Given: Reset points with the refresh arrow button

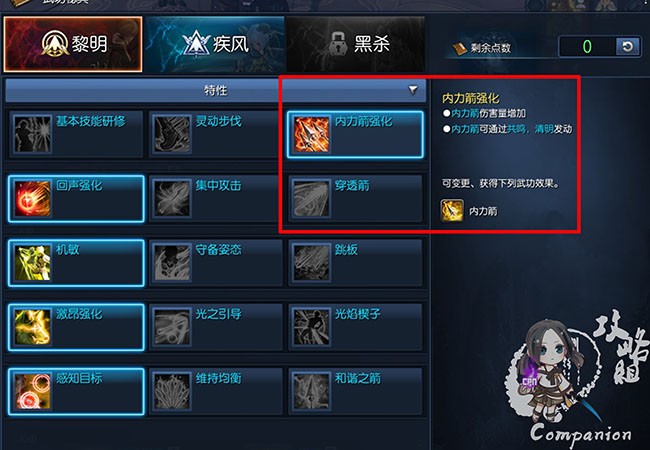Looking at the screenshot, I should pyautogui.click(x=628, y=46).
